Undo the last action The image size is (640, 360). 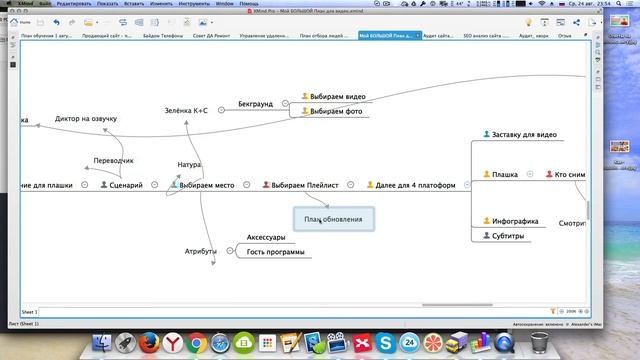[56, 22]
